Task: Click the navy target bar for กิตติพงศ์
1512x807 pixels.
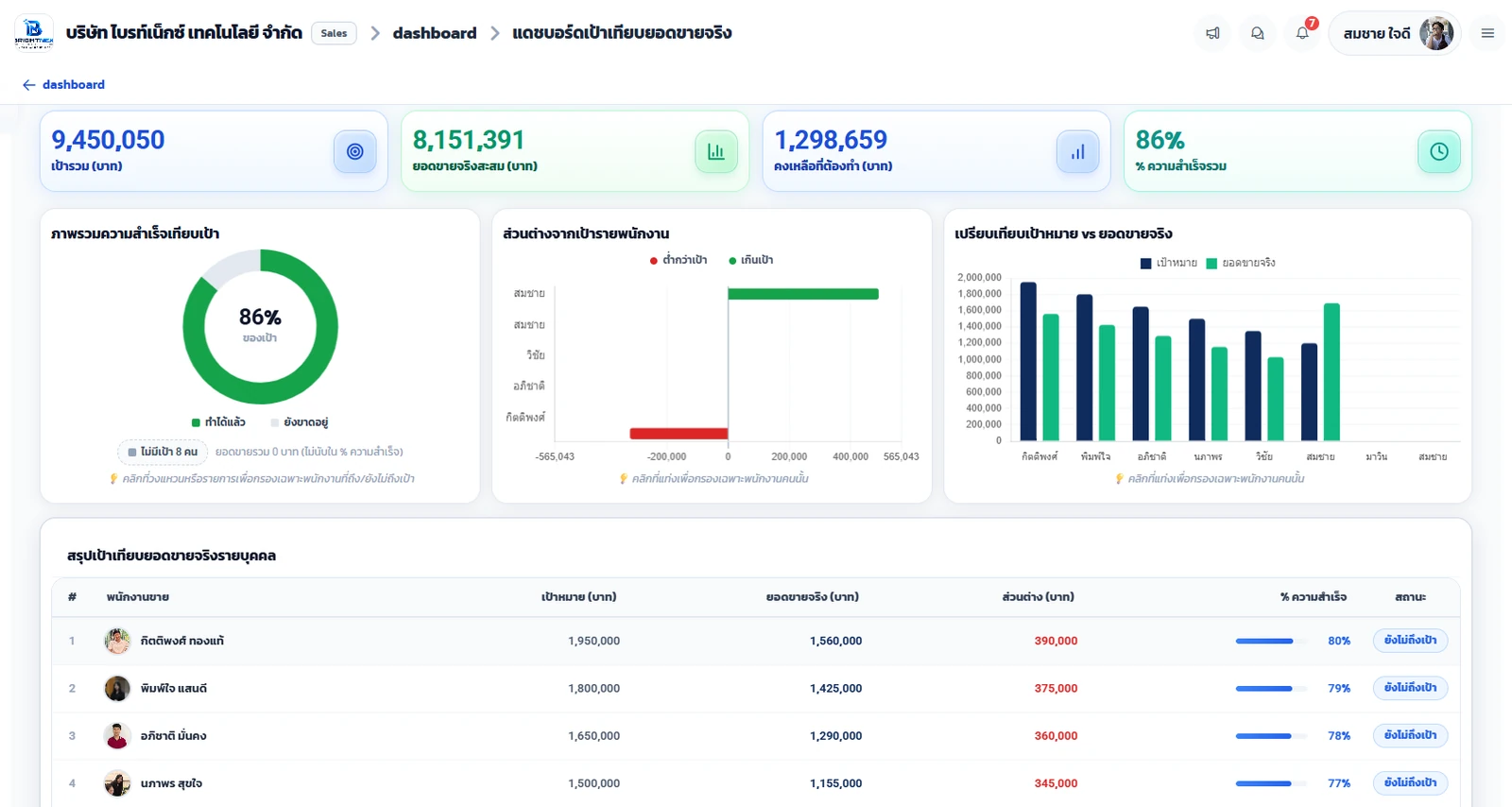Action: 1028,361
